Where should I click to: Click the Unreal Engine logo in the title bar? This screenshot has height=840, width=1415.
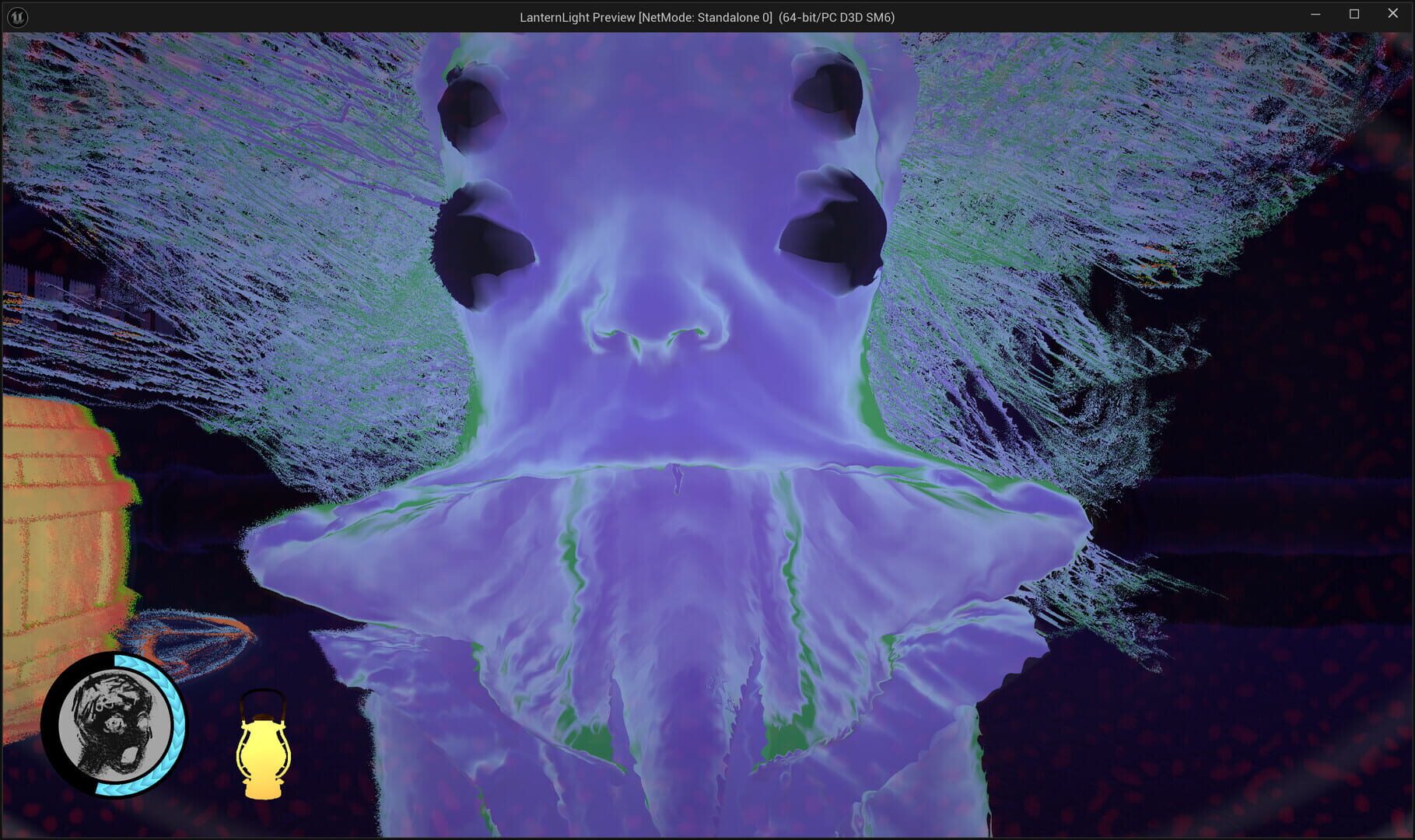point(17,16)
